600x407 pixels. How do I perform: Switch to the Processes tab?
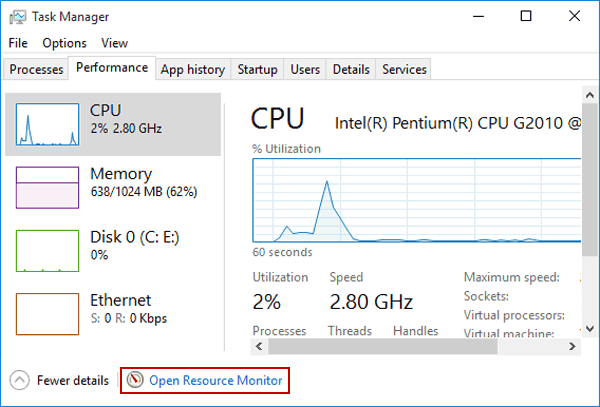click(x=36, y=69)
